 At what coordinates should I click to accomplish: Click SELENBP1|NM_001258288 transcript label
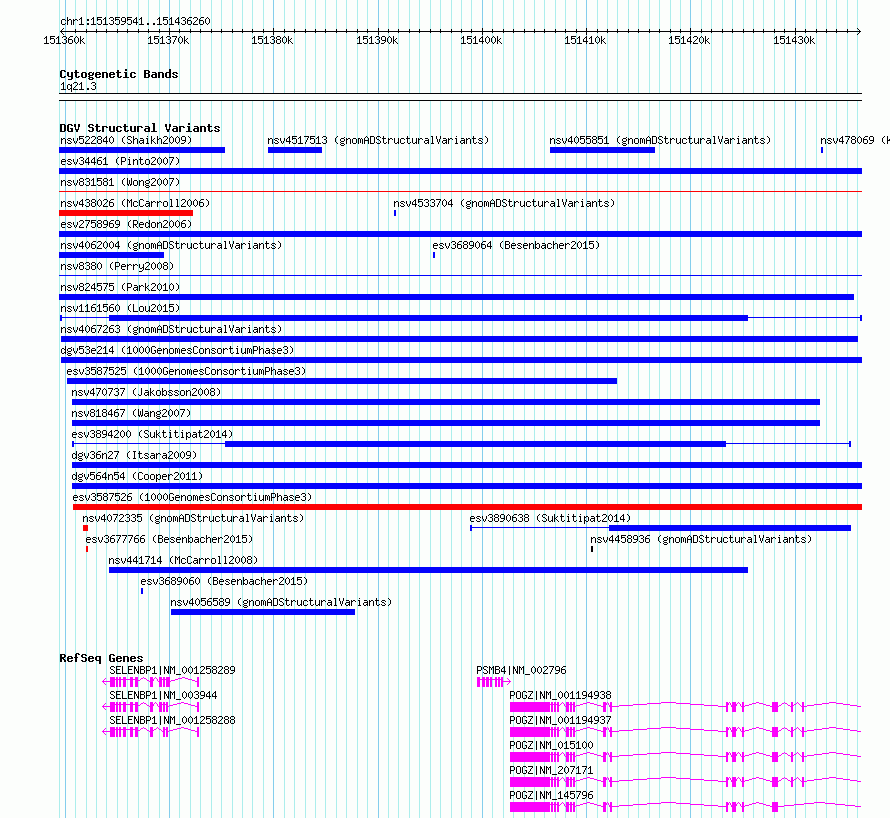(x=172, y=720)
